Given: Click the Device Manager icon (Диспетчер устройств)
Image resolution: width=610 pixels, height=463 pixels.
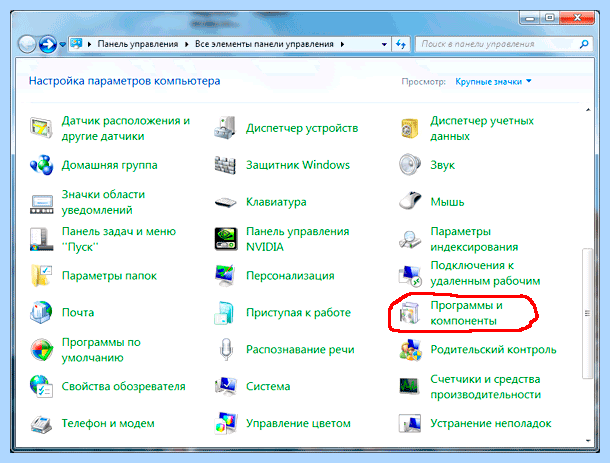Looking at the screenshot, I should click(x=225, y=128).
